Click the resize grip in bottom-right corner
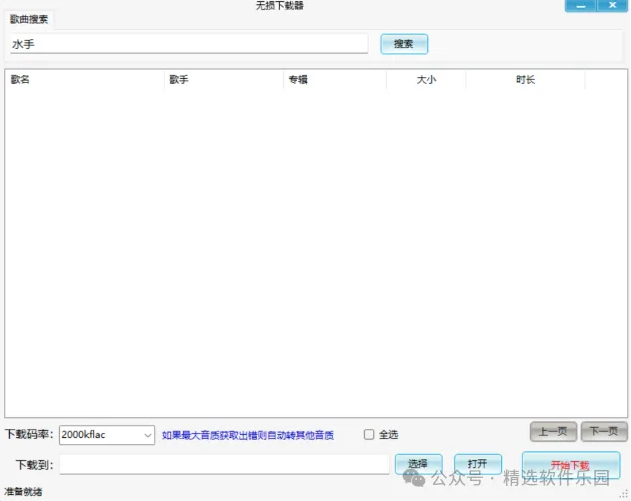This screenshot has height=501, width=631. pos(623,493)
